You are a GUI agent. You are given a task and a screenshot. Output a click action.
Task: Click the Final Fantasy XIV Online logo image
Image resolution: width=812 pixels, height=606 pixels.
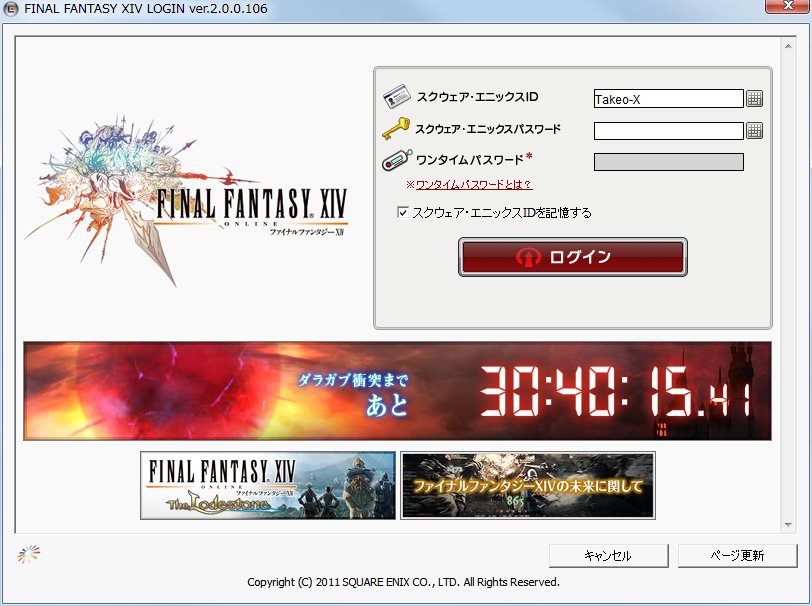point(186,199)
